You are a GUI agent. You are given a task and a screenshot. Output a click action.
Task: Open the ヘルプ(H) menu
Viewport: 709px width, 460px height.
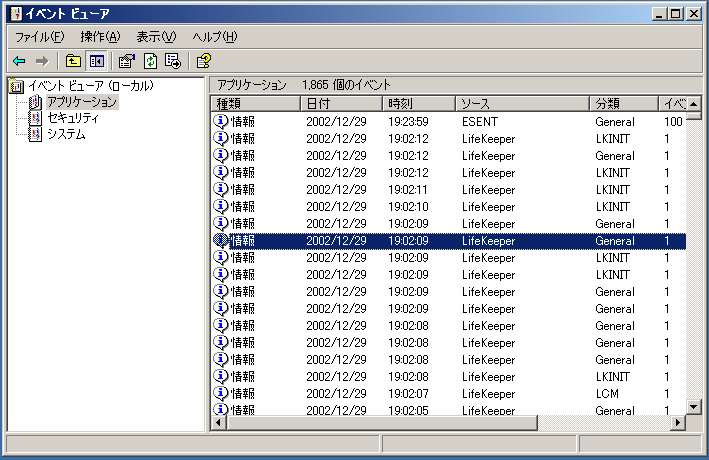tap(214, 37)
